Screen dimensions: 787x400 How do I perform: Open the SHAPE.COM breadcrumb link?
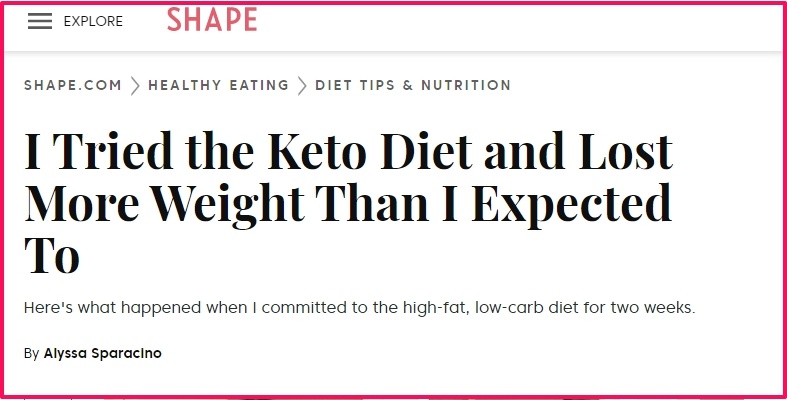coord(73,85)
